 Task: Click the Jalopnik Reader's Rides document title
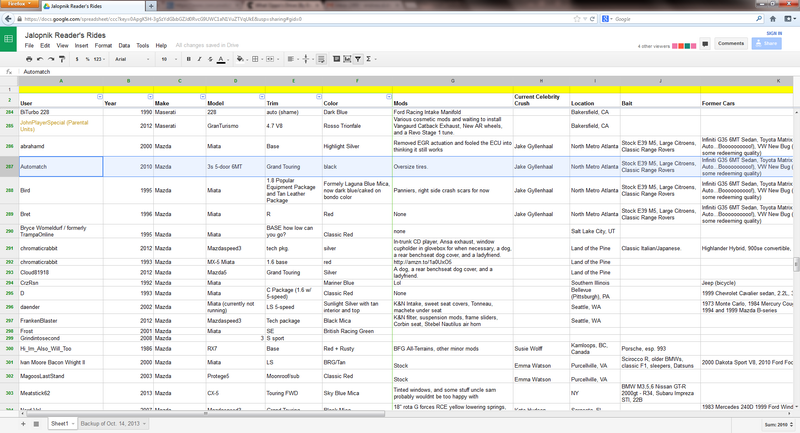pos(65,35)
